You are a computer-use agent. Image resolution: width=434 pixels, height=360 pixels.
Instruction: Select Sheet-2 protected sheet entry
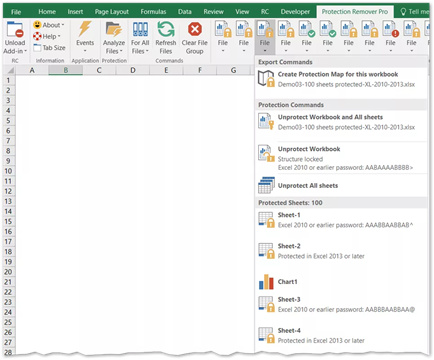pos(342,251)
